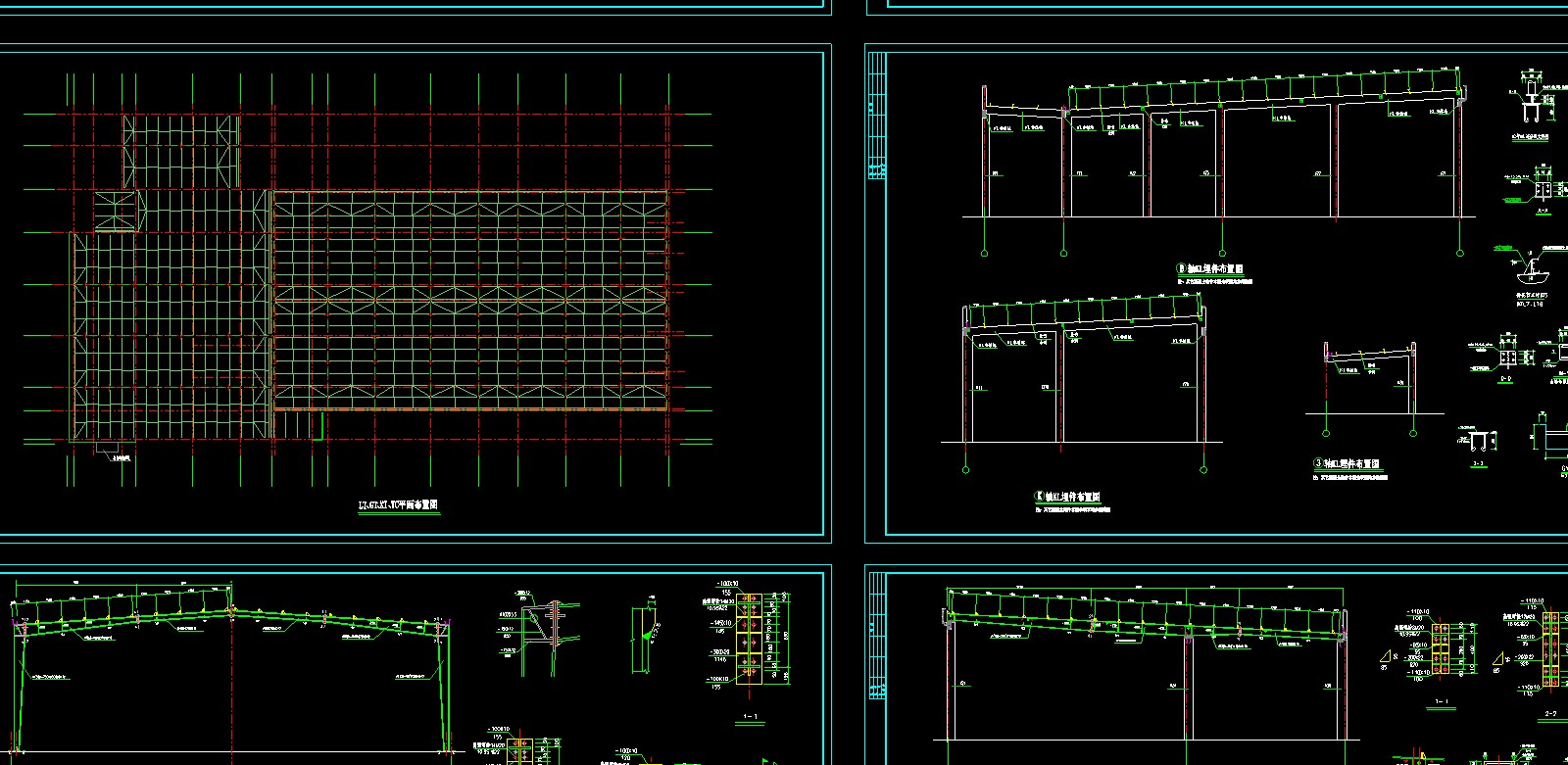This screenshot has width=1568, height=765.
Task: Select the ridge apex of the portal frame
Action: point(231,610)
